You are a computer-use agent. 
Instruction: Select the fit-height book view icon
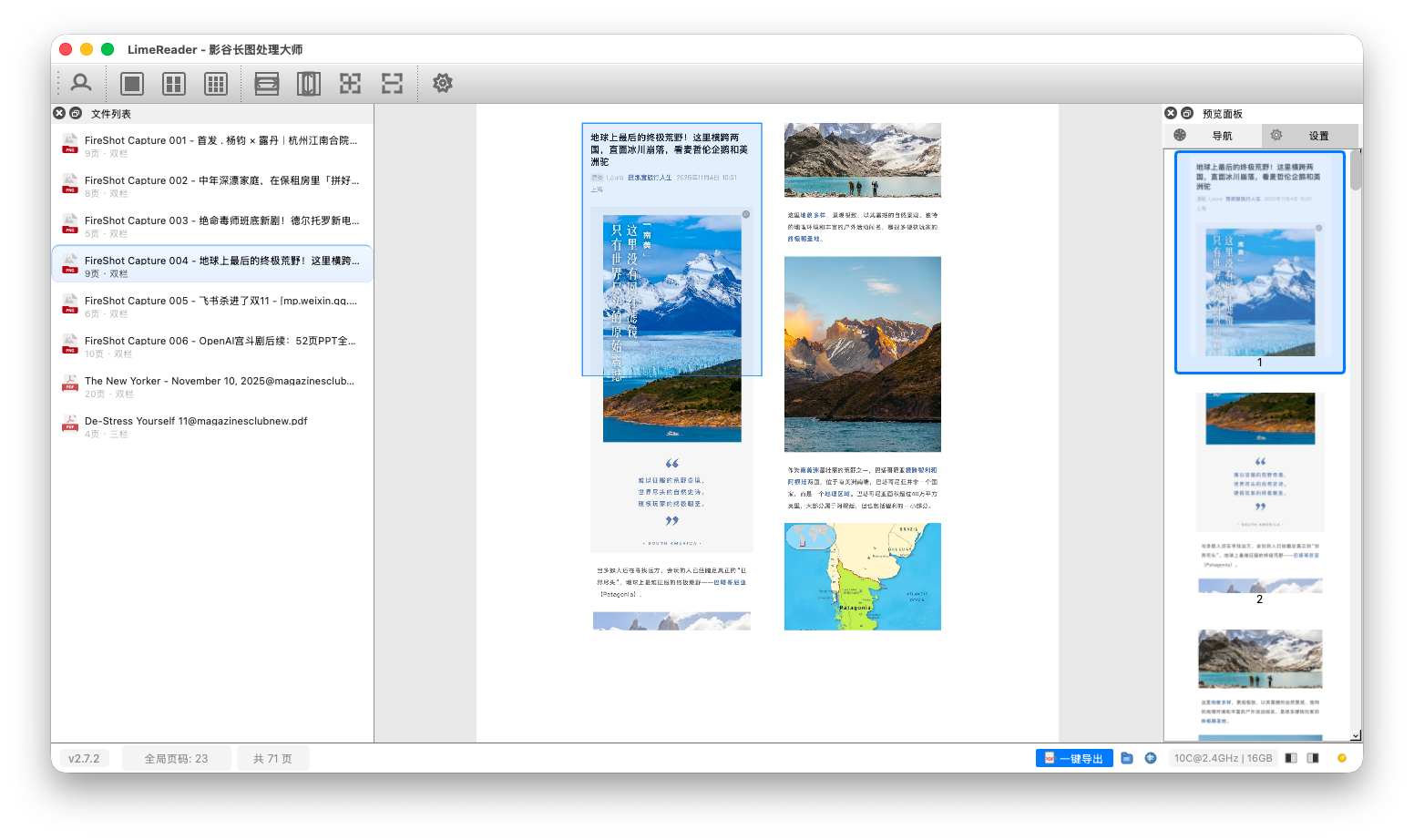point(309,83)
